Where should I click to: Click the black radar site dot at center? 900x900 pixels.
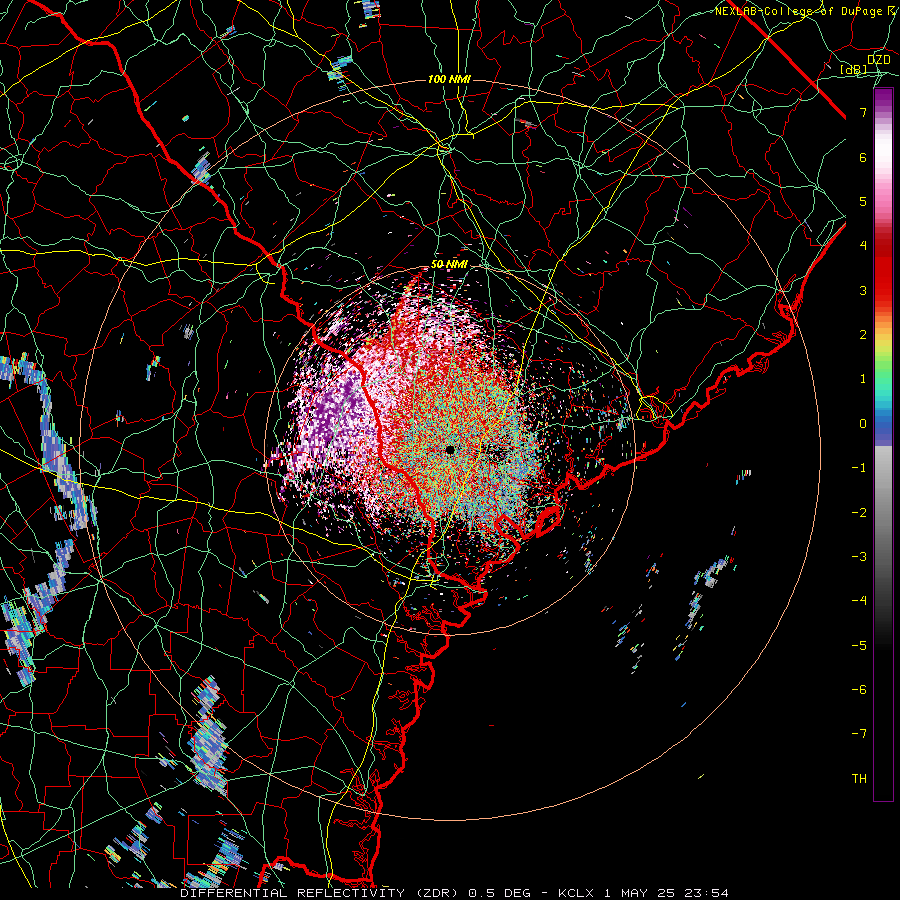pos(450,450)
